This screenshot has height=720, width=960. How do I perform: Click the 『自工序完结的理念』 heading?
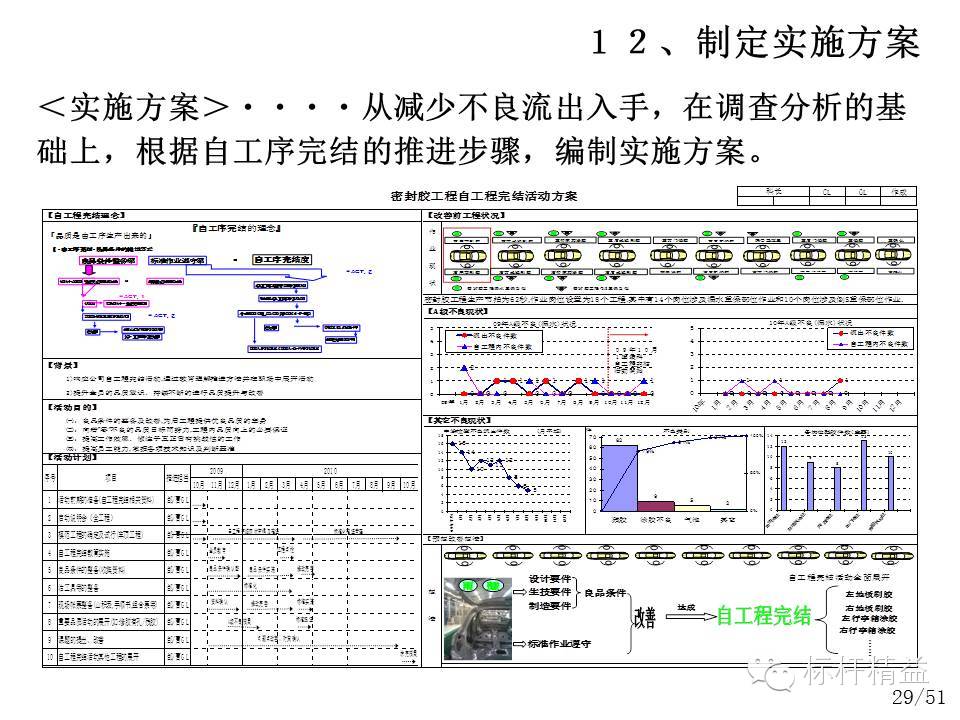click(x=237, y=228)
